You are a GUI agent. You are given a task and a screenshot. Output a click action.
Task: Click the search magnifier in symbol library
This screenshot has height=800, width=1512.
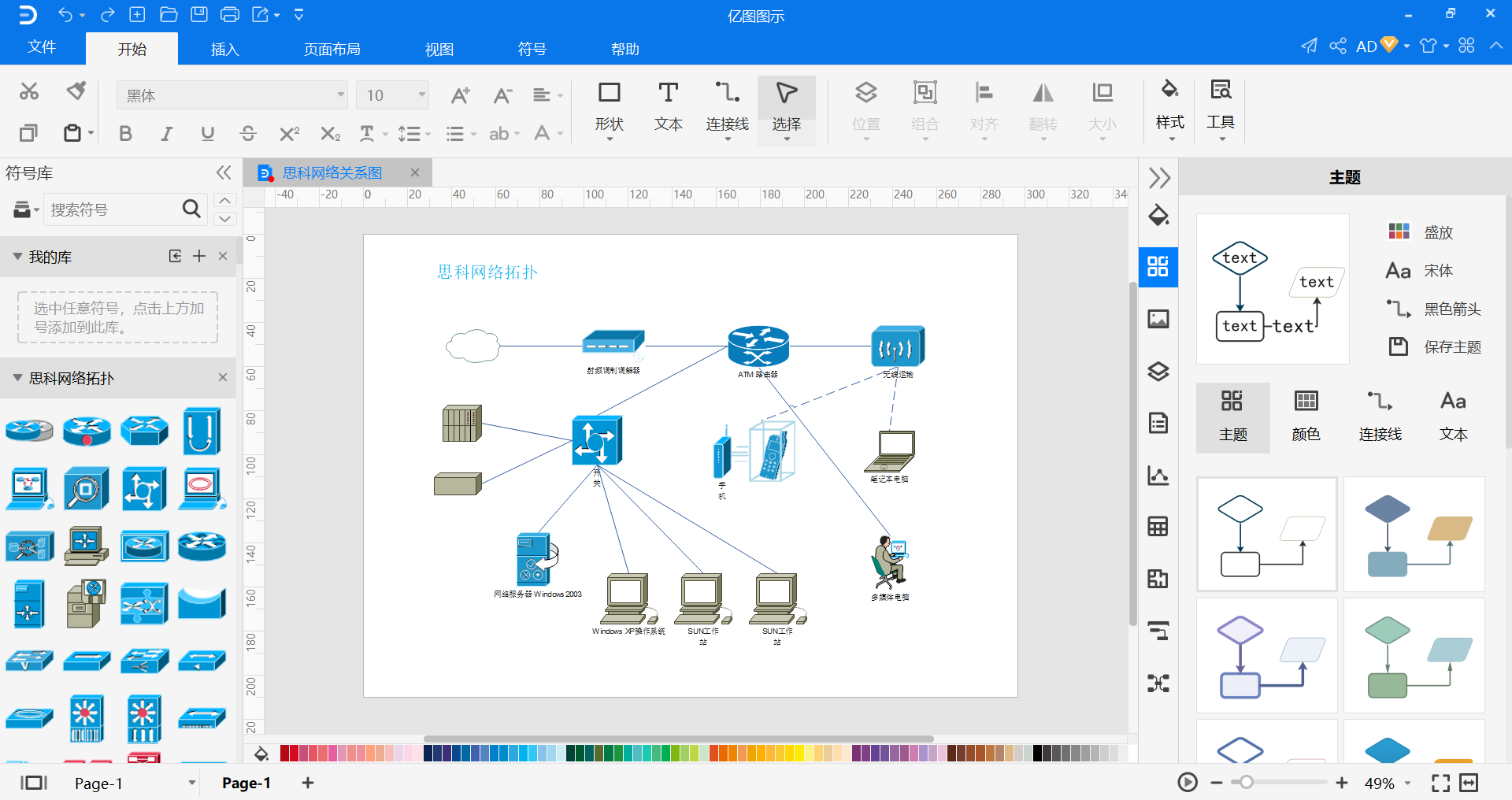191,209
